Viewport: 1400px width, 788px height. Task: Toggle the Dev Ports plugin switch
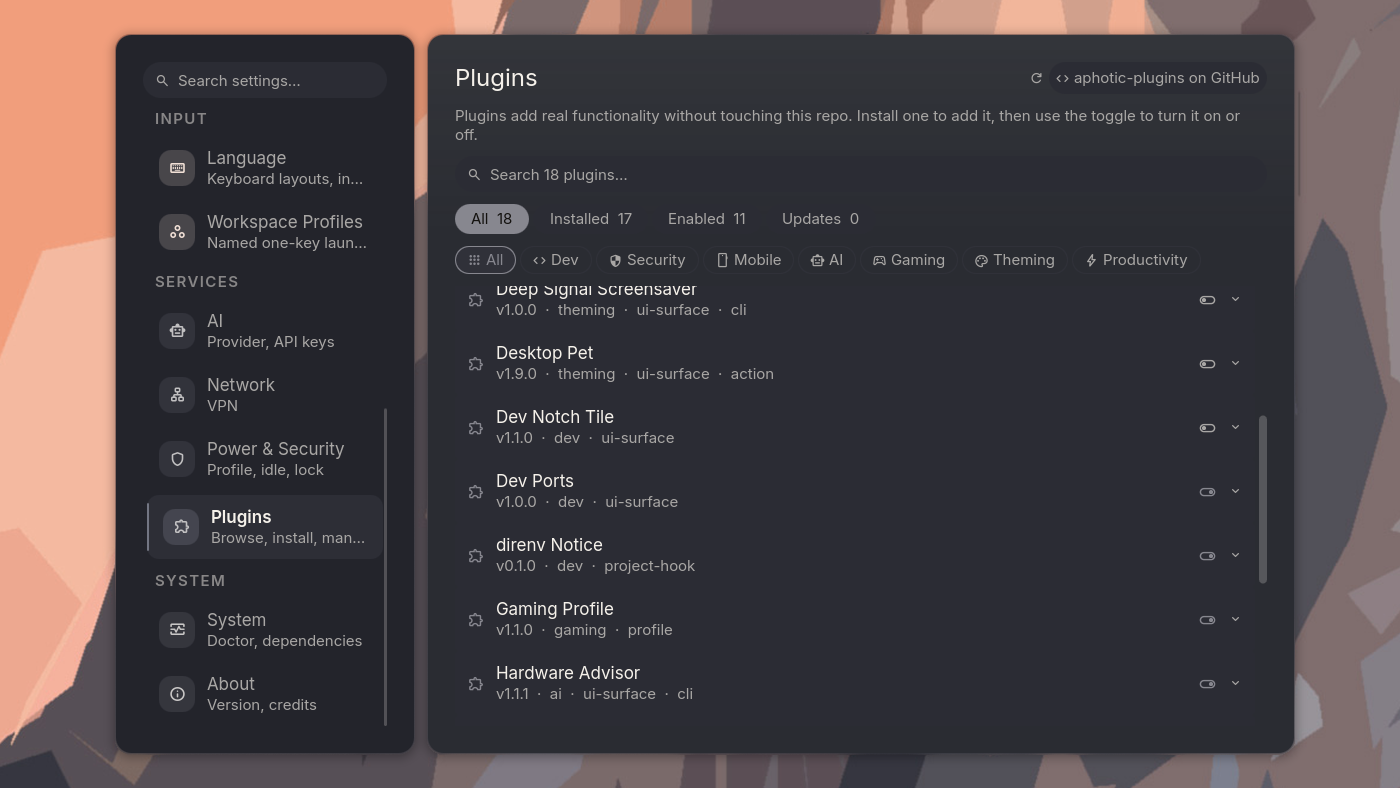(1207, 492)
